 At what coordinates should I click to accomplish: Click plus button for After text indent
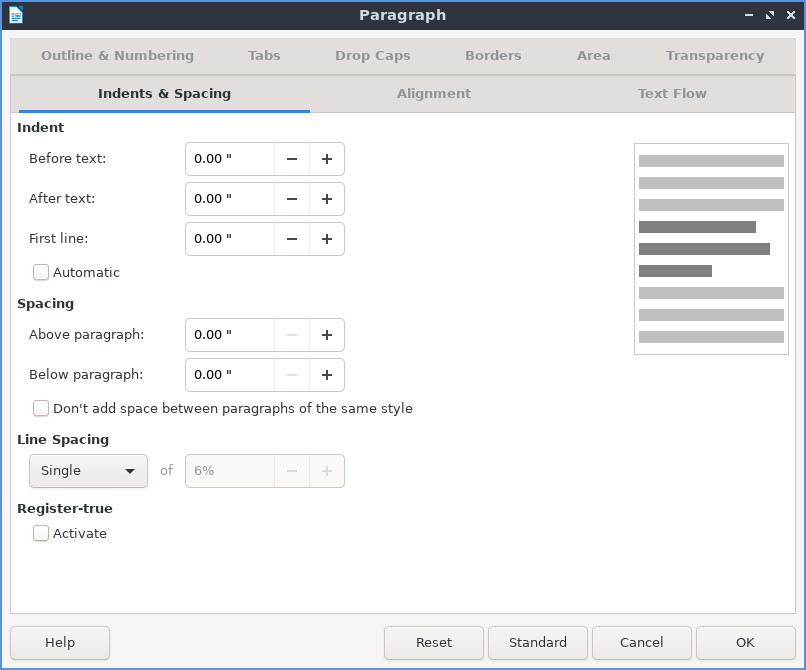point(327,199)
